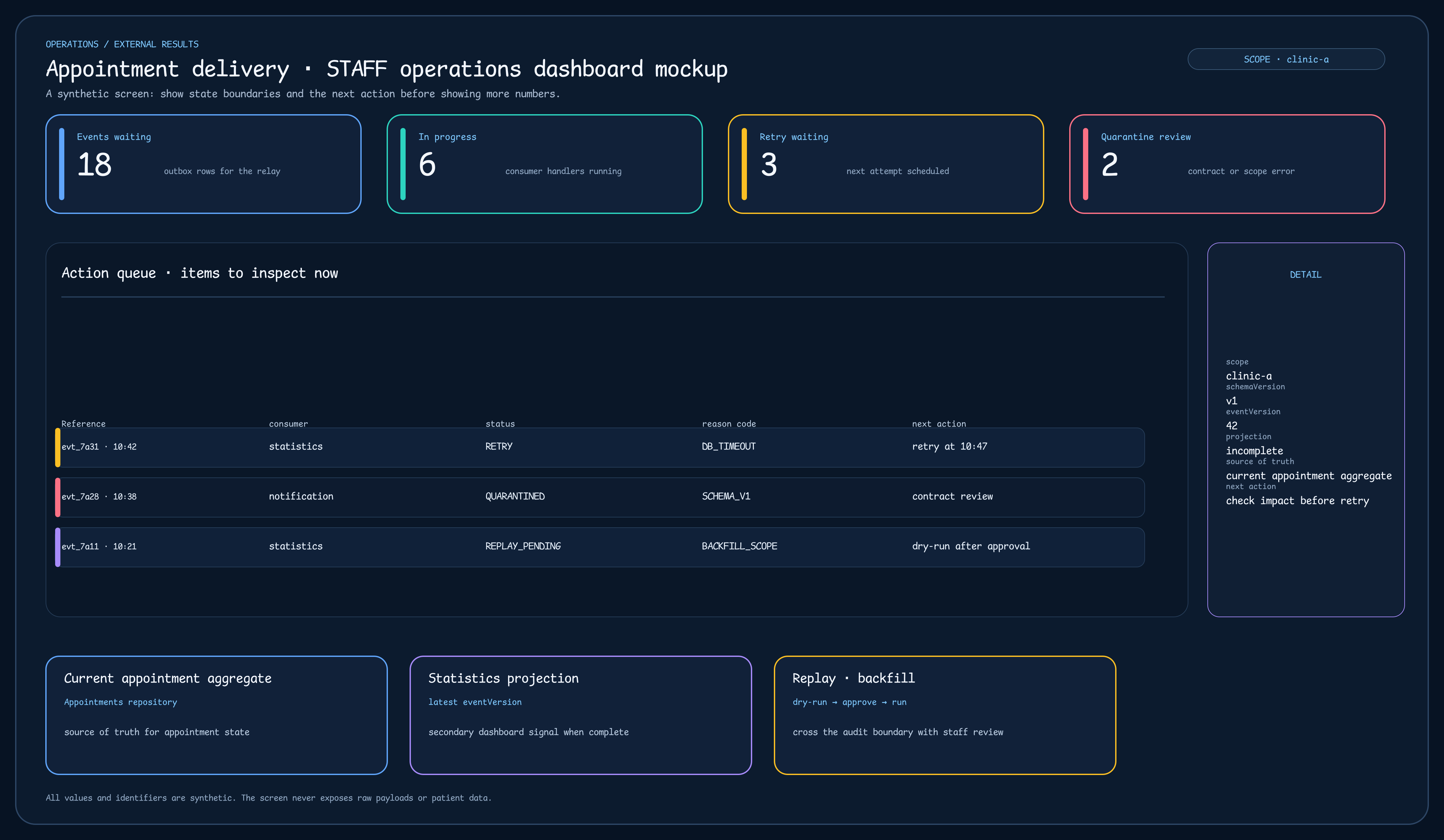Click detail 'current appointment aggregate' value

[1309, 475]
